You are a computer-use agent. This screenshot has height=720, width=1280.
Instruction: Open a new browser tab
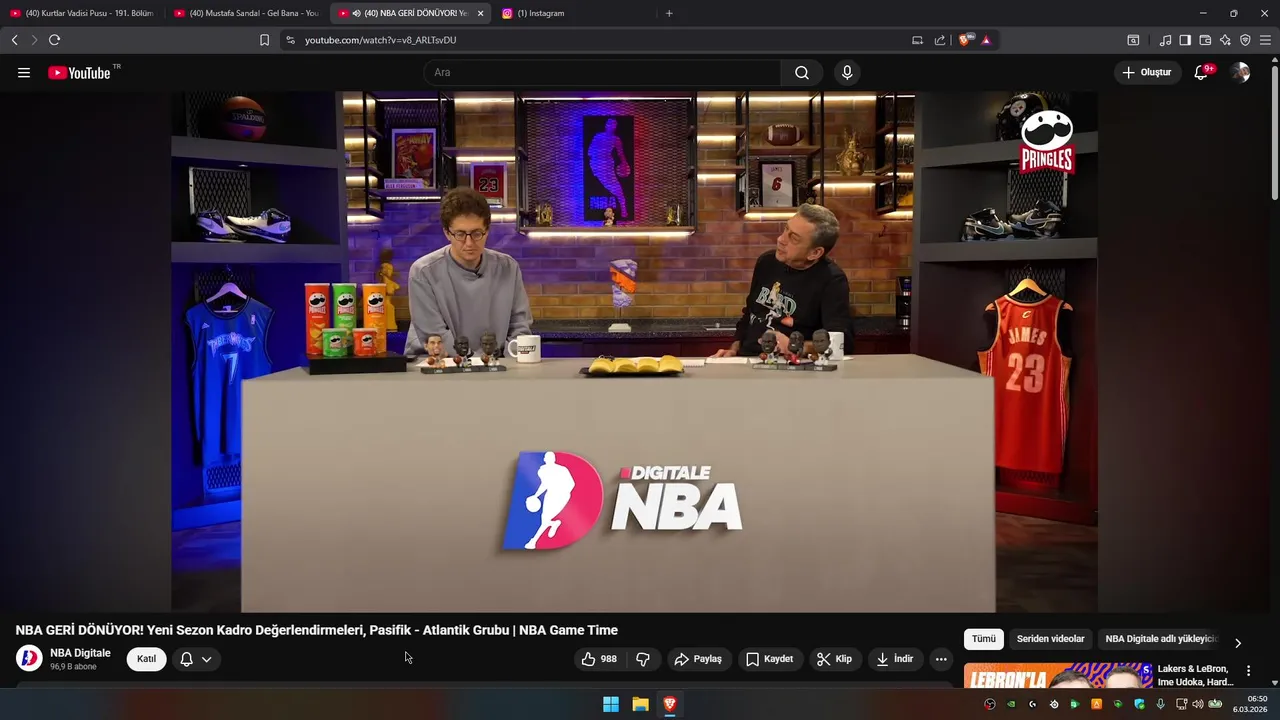[669, 13]
